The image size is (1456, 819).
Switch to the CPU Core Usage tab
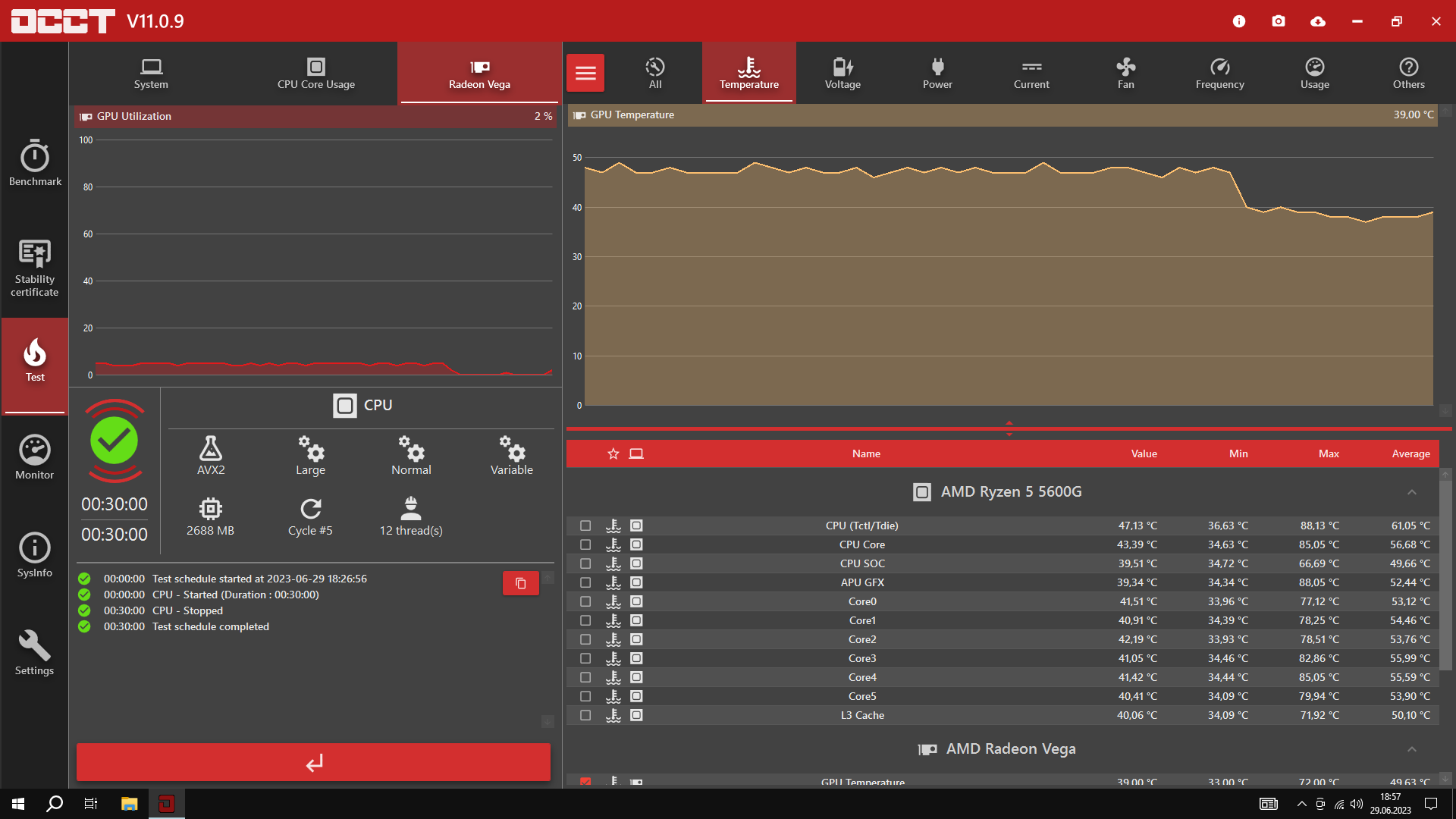pyautogui.click(x=316, y=74)
